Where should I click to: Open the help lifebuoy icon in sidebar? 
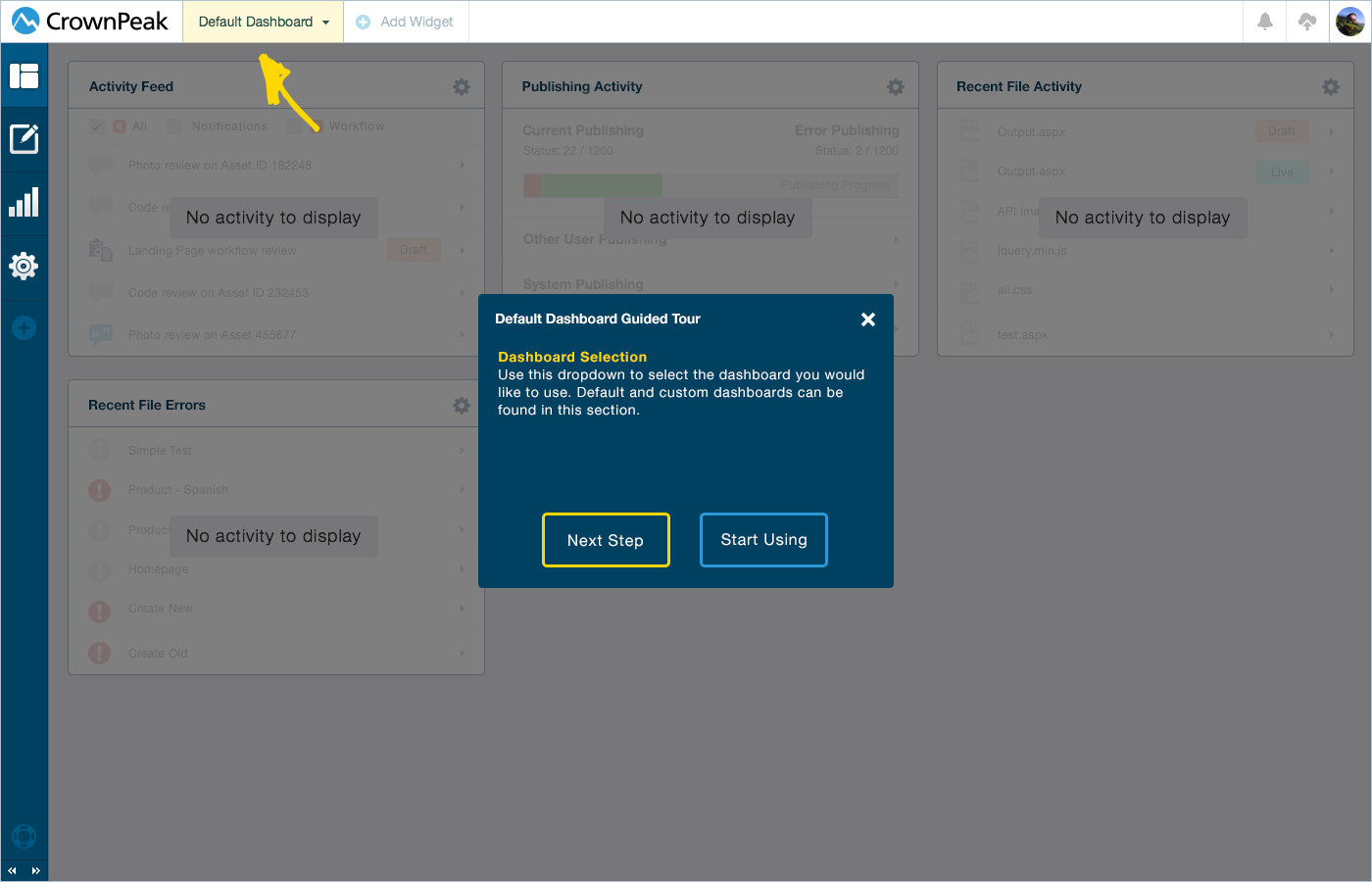click(x=24, y=836)
